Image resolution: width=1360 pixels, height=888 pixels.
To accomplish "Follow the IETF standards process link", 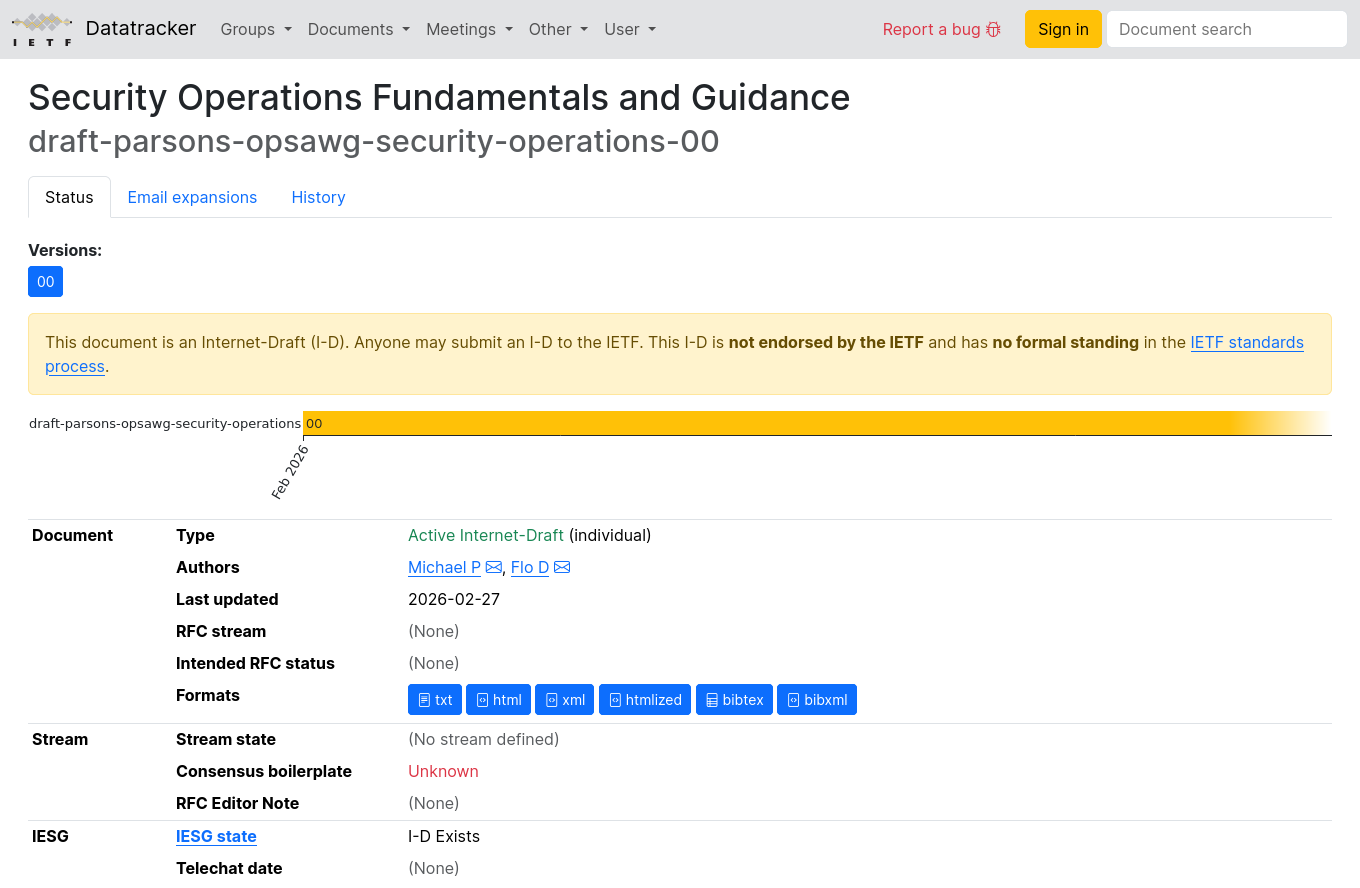I will click(1246, 342).
